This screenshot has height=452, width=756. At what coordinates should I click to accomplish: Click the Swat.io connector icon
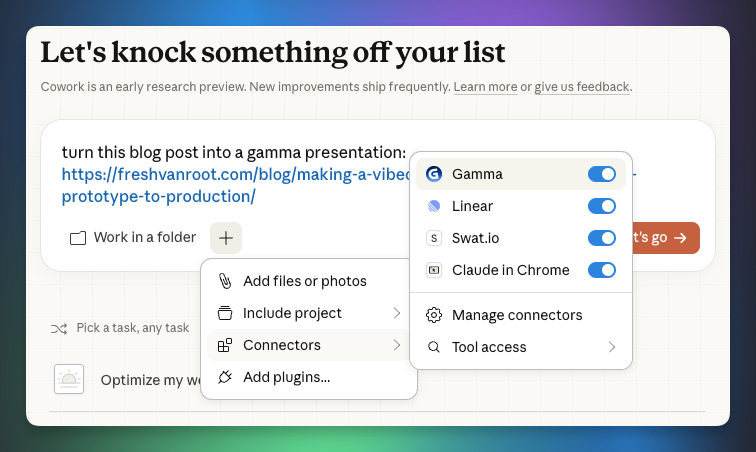click(x=434, y=238)
